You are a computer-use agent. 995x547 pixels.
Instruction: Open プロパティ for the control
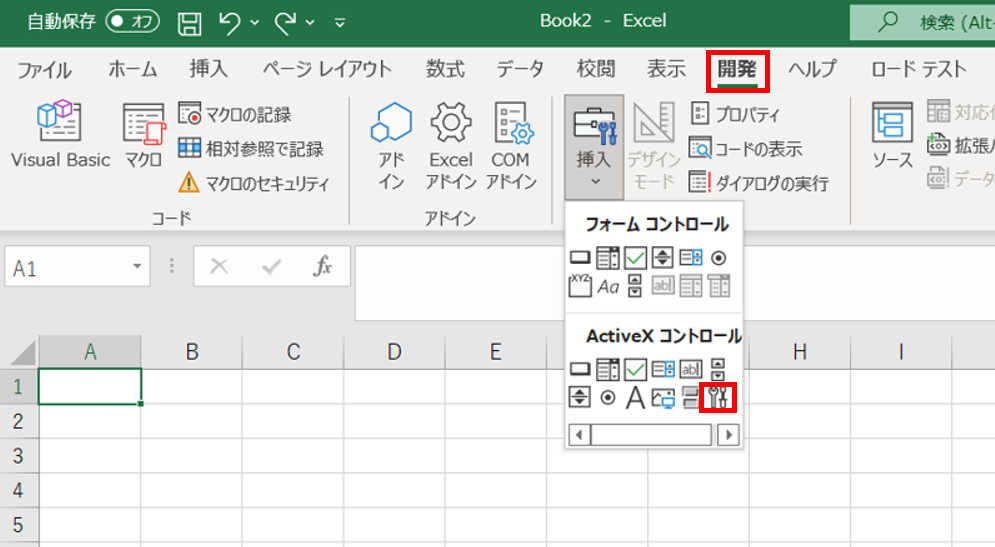click(x=735, y=114)
